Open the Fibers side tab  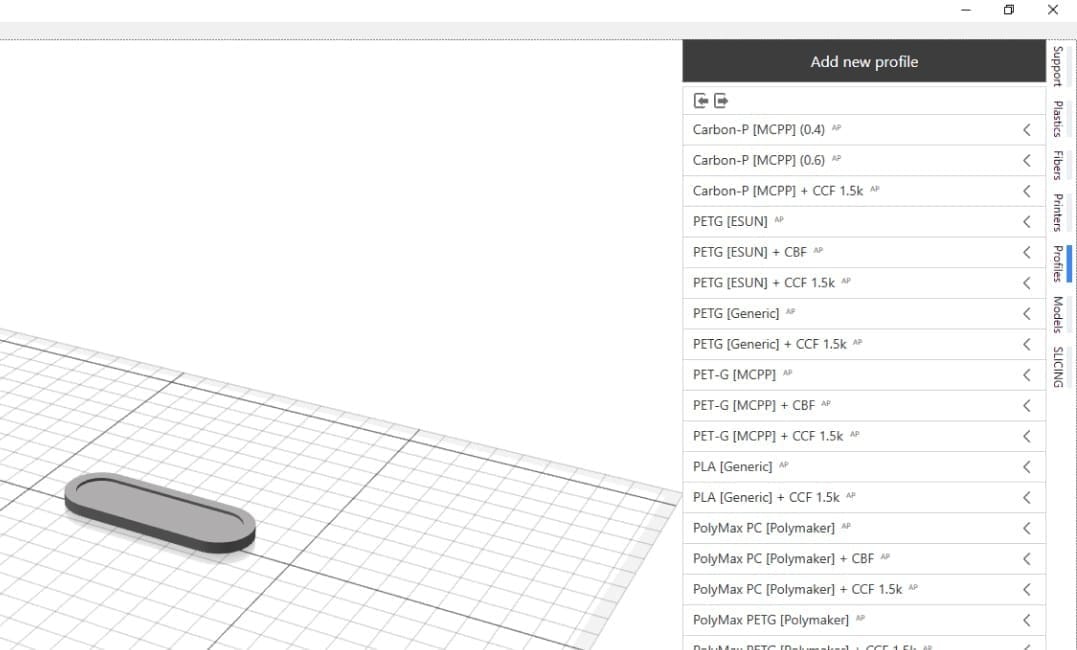(x=1058, y=165)
